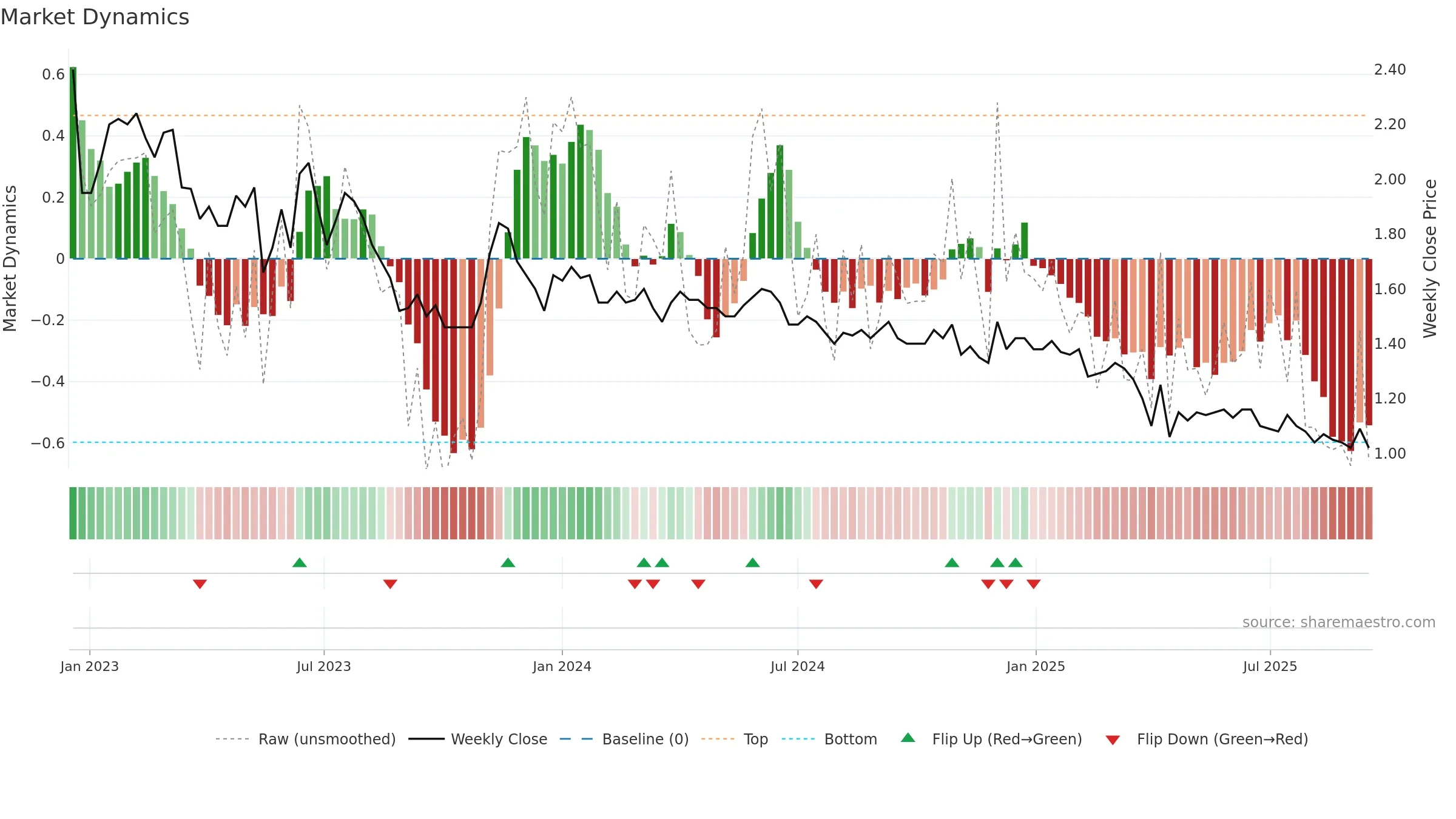The height and width of the screenshot is (819, 1456).
Task: Click the 2.00 tick on the right price axis
Action: 1390,180
